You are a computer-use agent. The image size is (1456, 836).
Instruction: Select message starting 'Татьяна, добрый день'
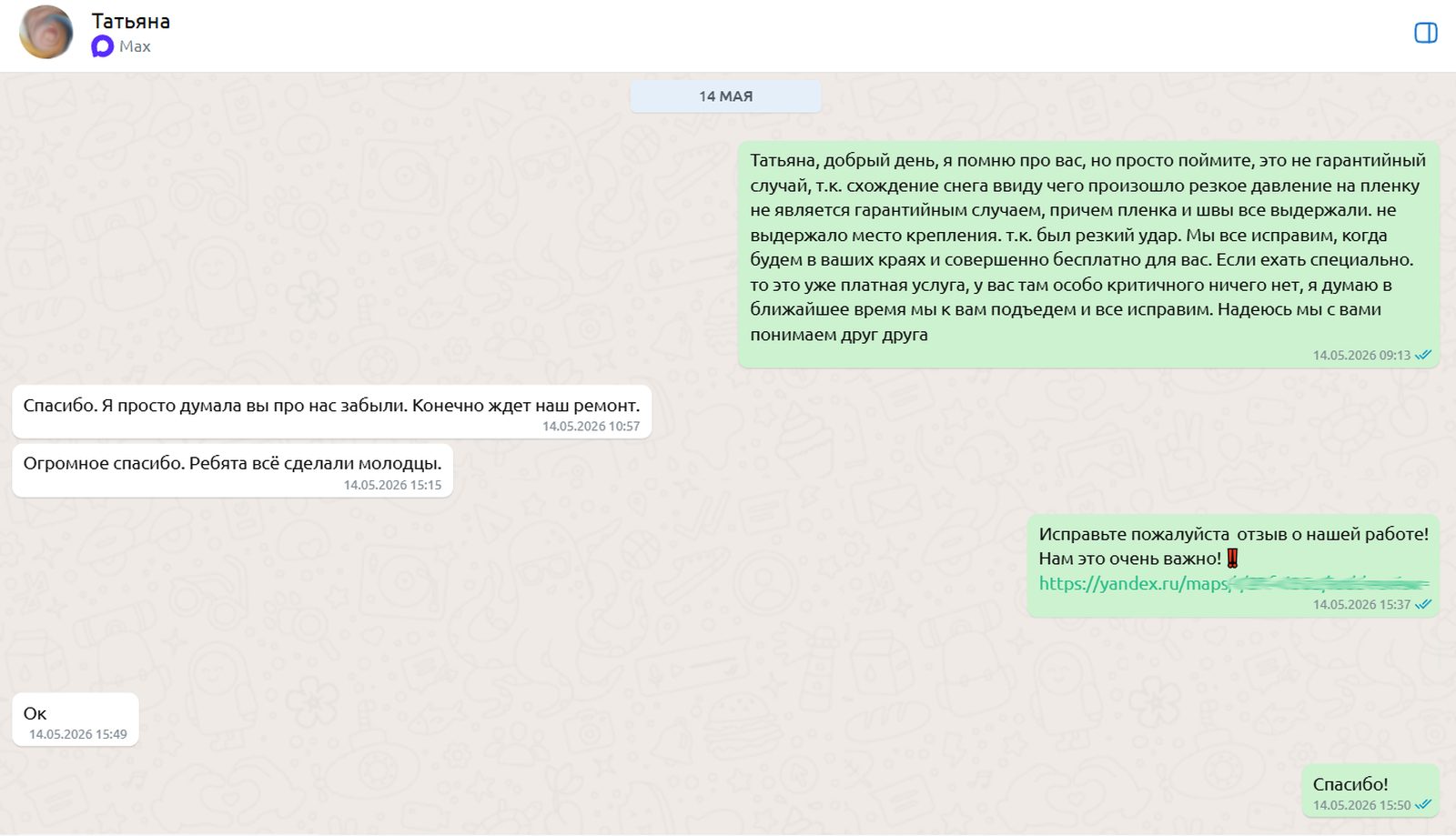(1088, 255)
